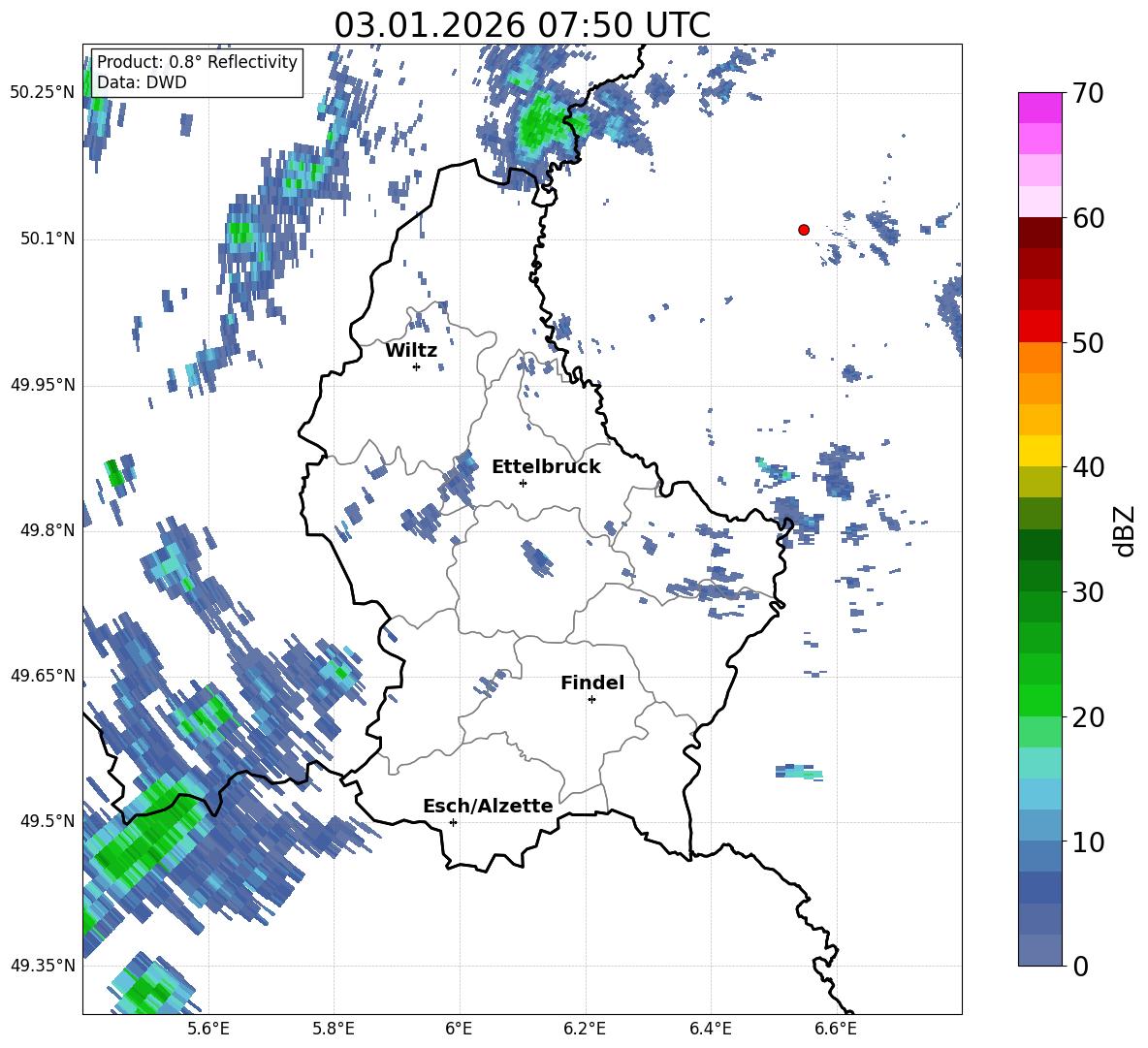The width and height of the screenshot is (1148, 1048).
Task: Click the 49.5°N latitude label
Action: 48,821
